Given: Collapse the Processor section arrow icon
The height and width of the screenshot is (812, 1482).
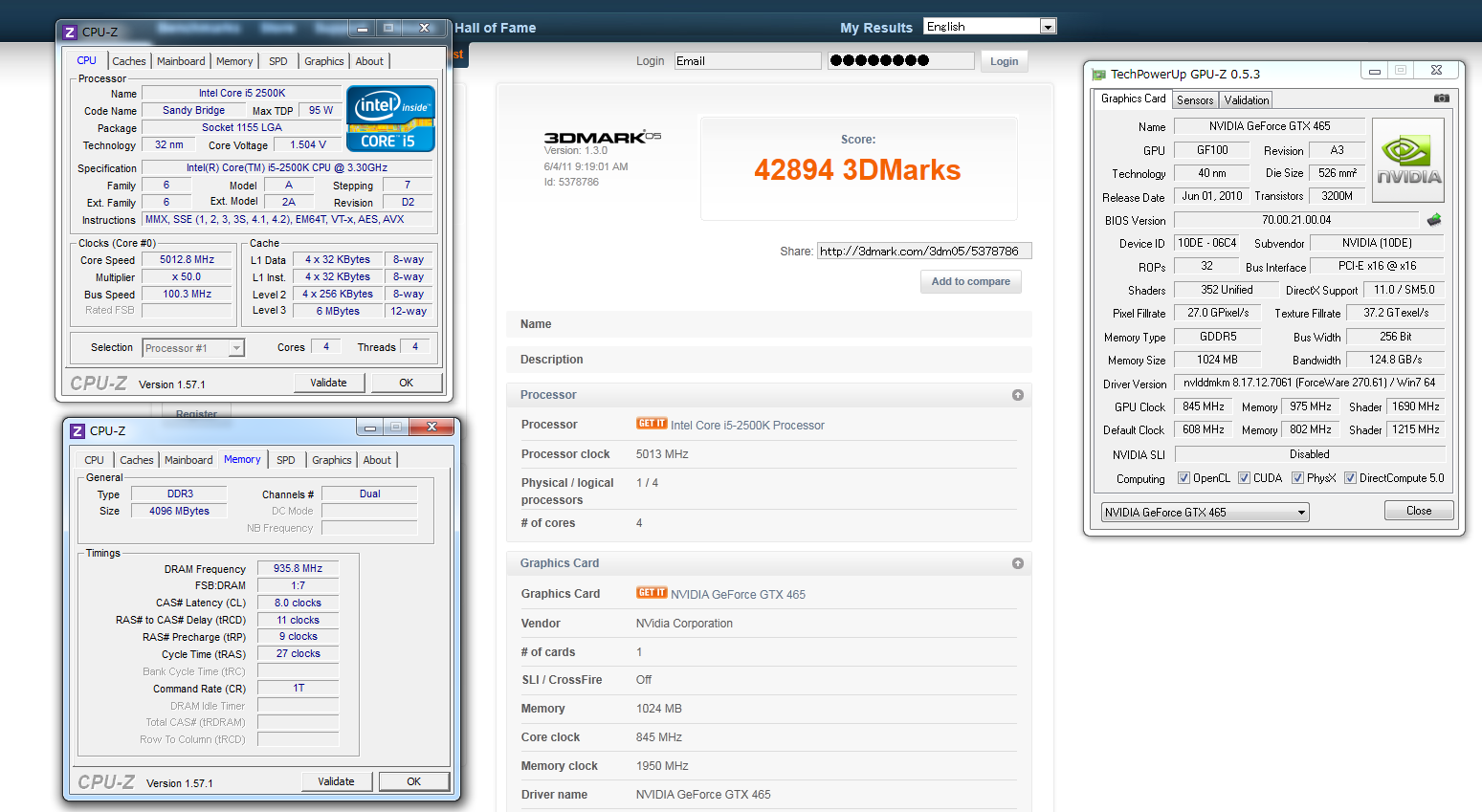Looking at the screenshot, I should point(1018,395).
